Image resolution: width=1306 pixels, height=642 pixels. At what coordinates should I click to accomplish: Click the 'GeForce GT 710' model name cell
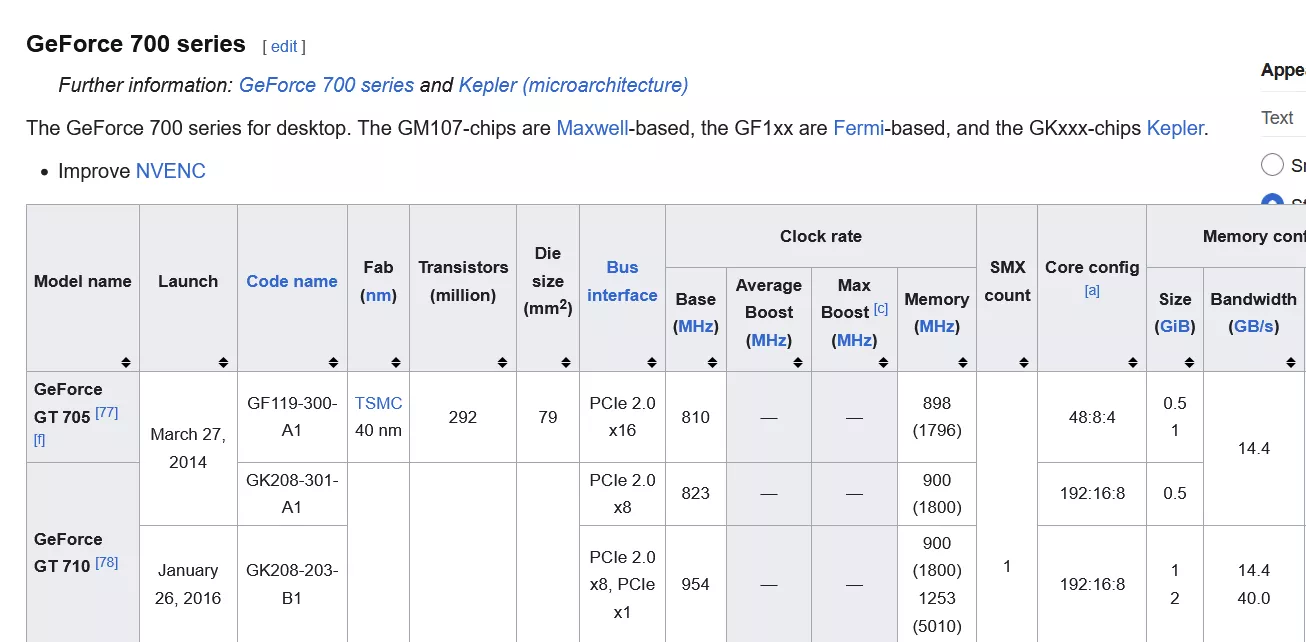[83, 552]
